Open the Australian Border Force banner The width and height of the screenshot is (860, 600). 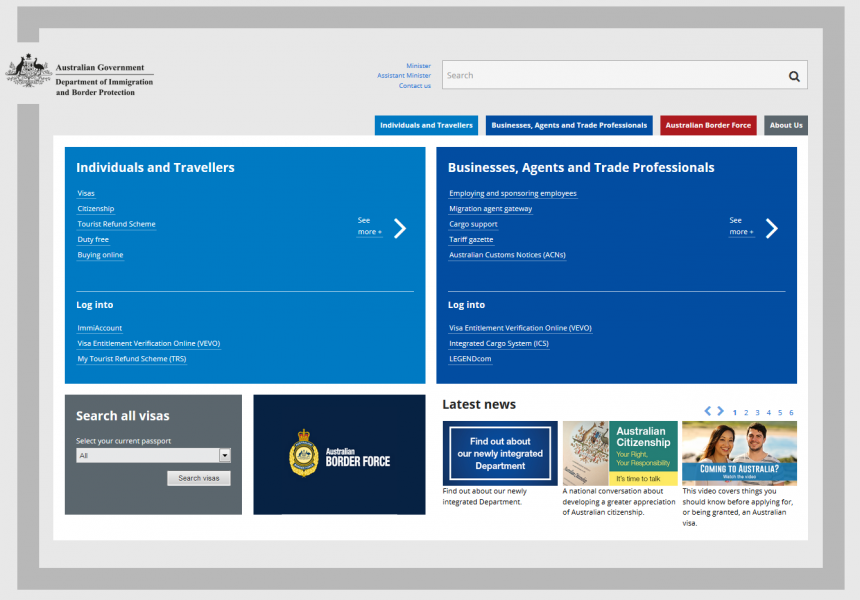(x=339, y=454)
